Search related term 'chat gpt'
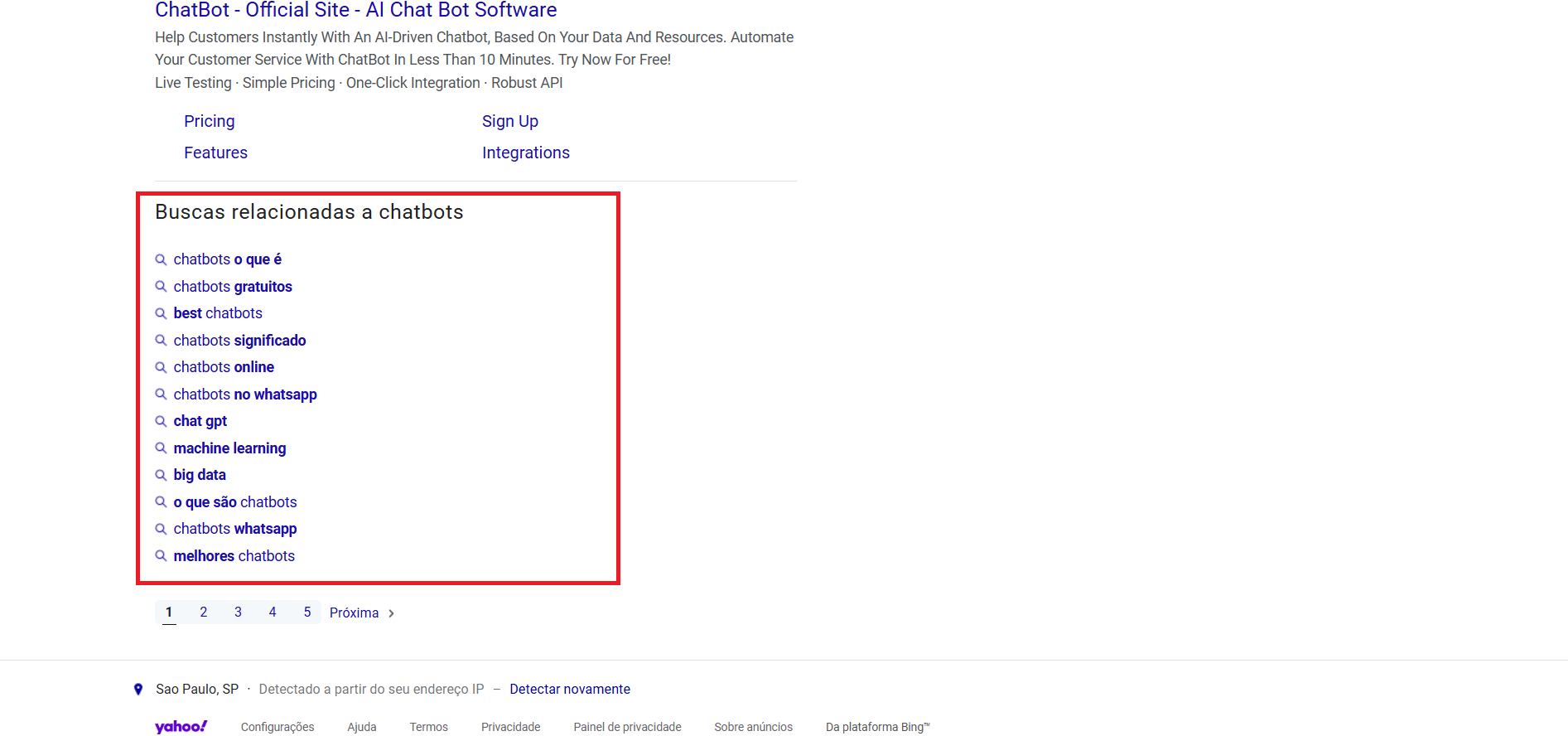 (x=200, y=421)
